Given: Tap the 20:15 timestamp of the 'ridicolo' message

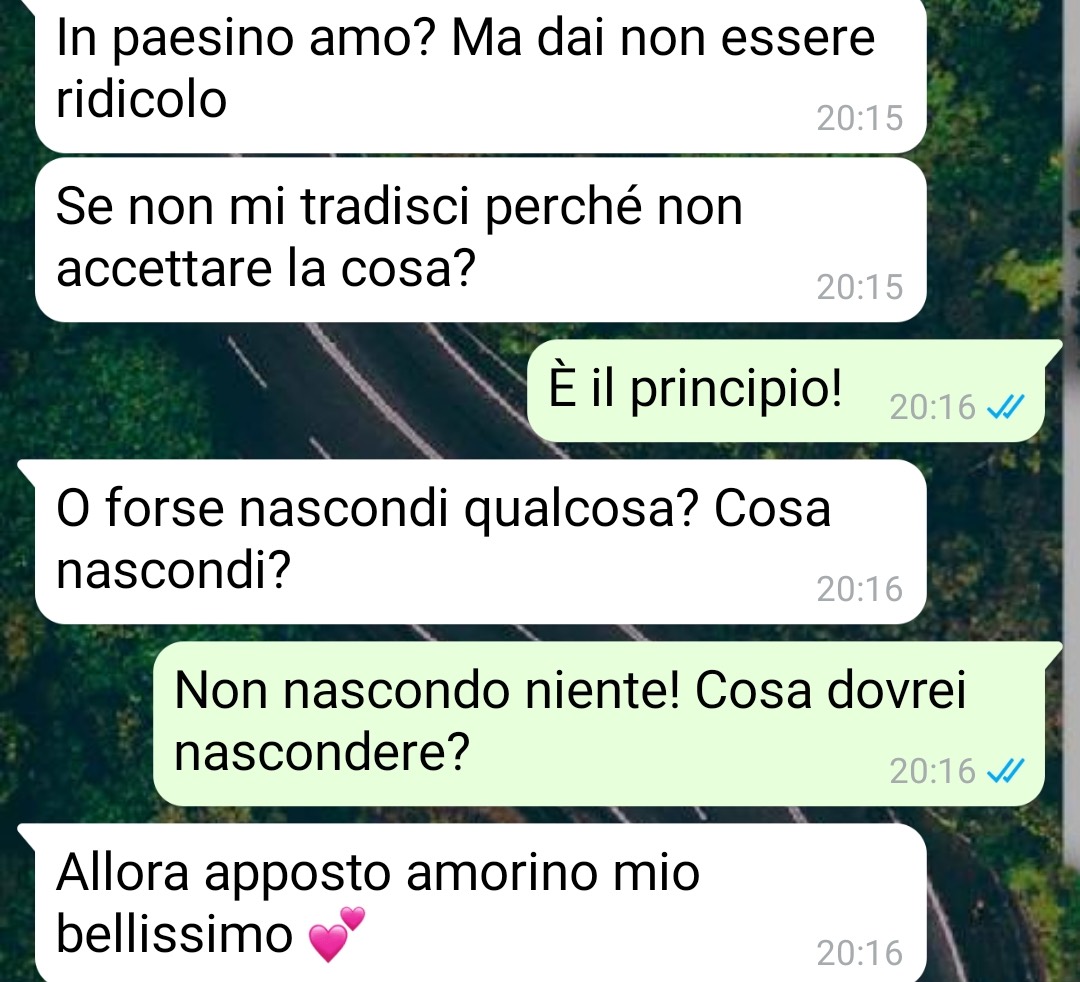Looking at the screenshot, I should (860, 118).
